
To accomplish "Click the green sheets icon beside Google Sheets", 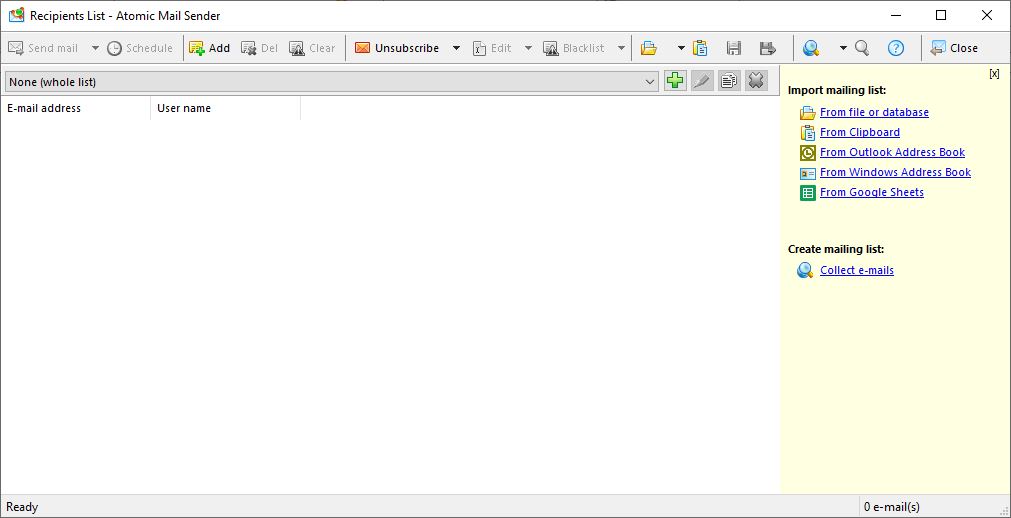I will [807, 193].
